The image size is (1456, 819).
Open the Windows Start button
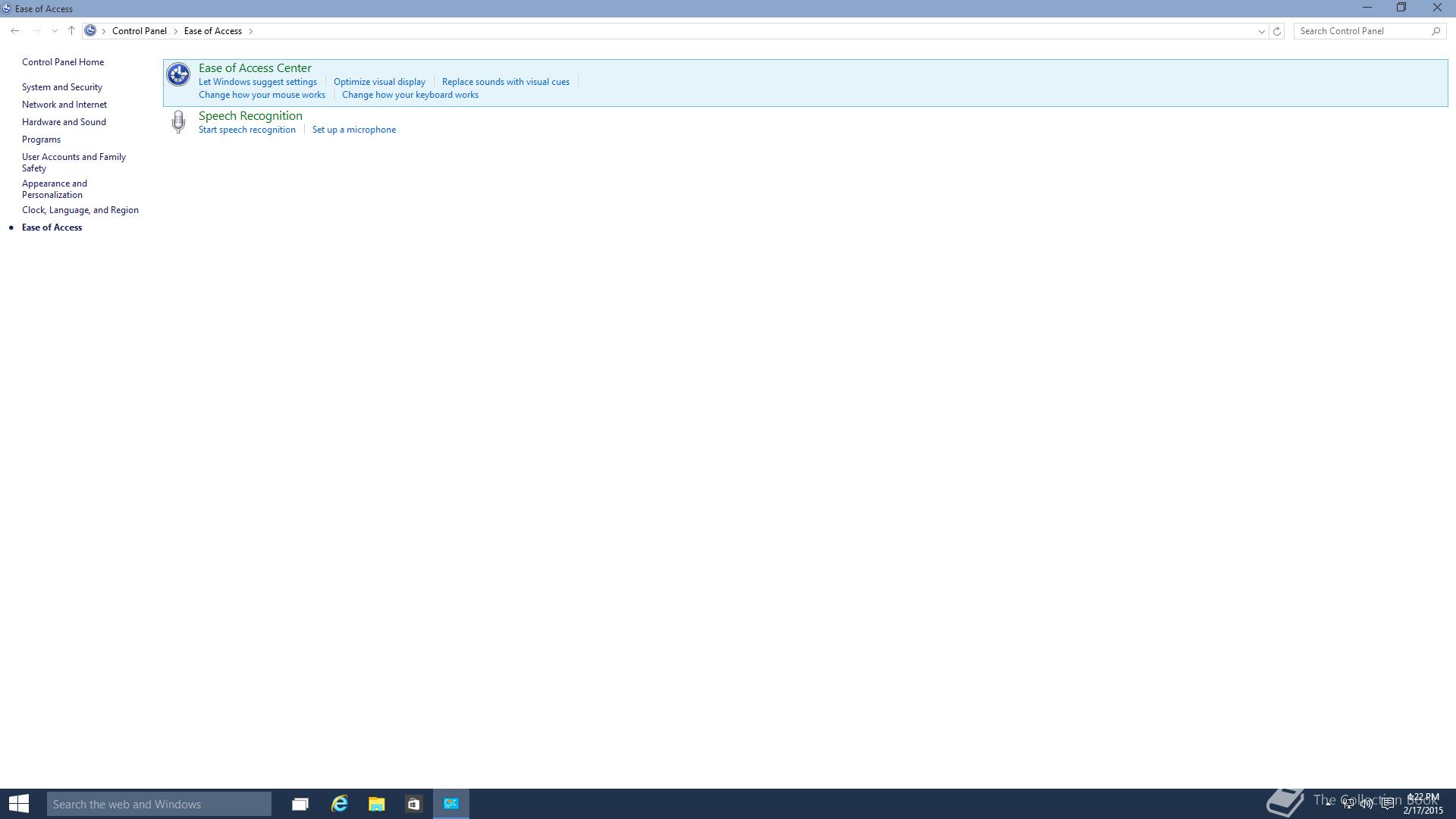[19, 804]
